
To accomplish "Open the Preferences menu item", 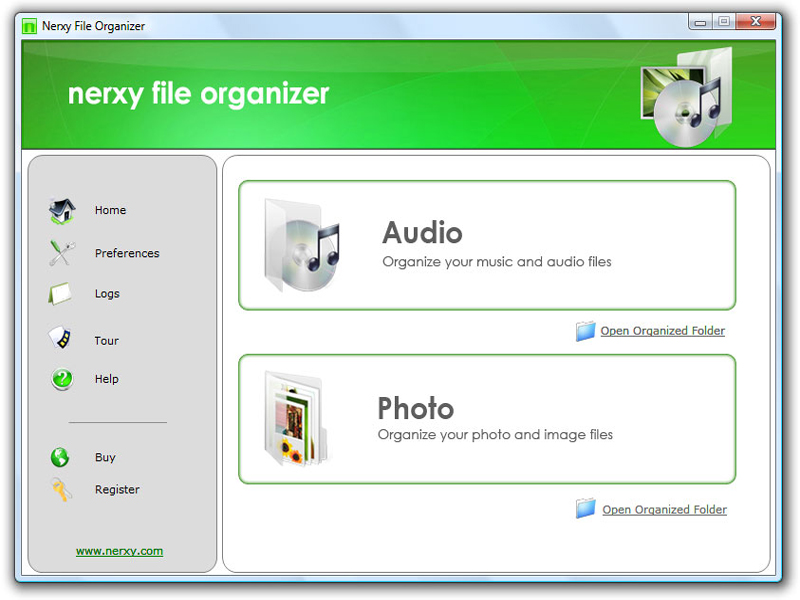I will click(127, 253).
